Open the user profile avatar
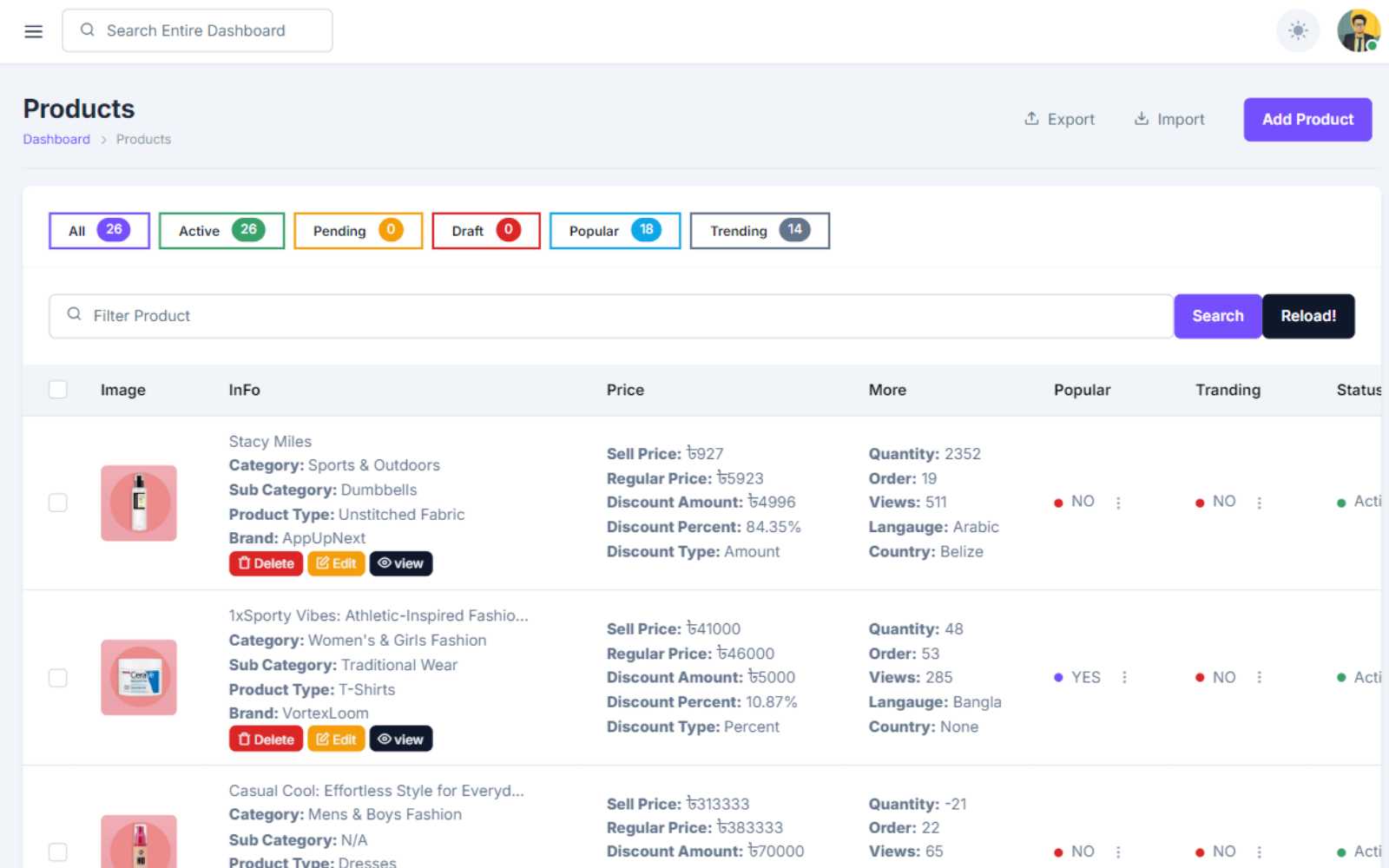 (1359, 31)
